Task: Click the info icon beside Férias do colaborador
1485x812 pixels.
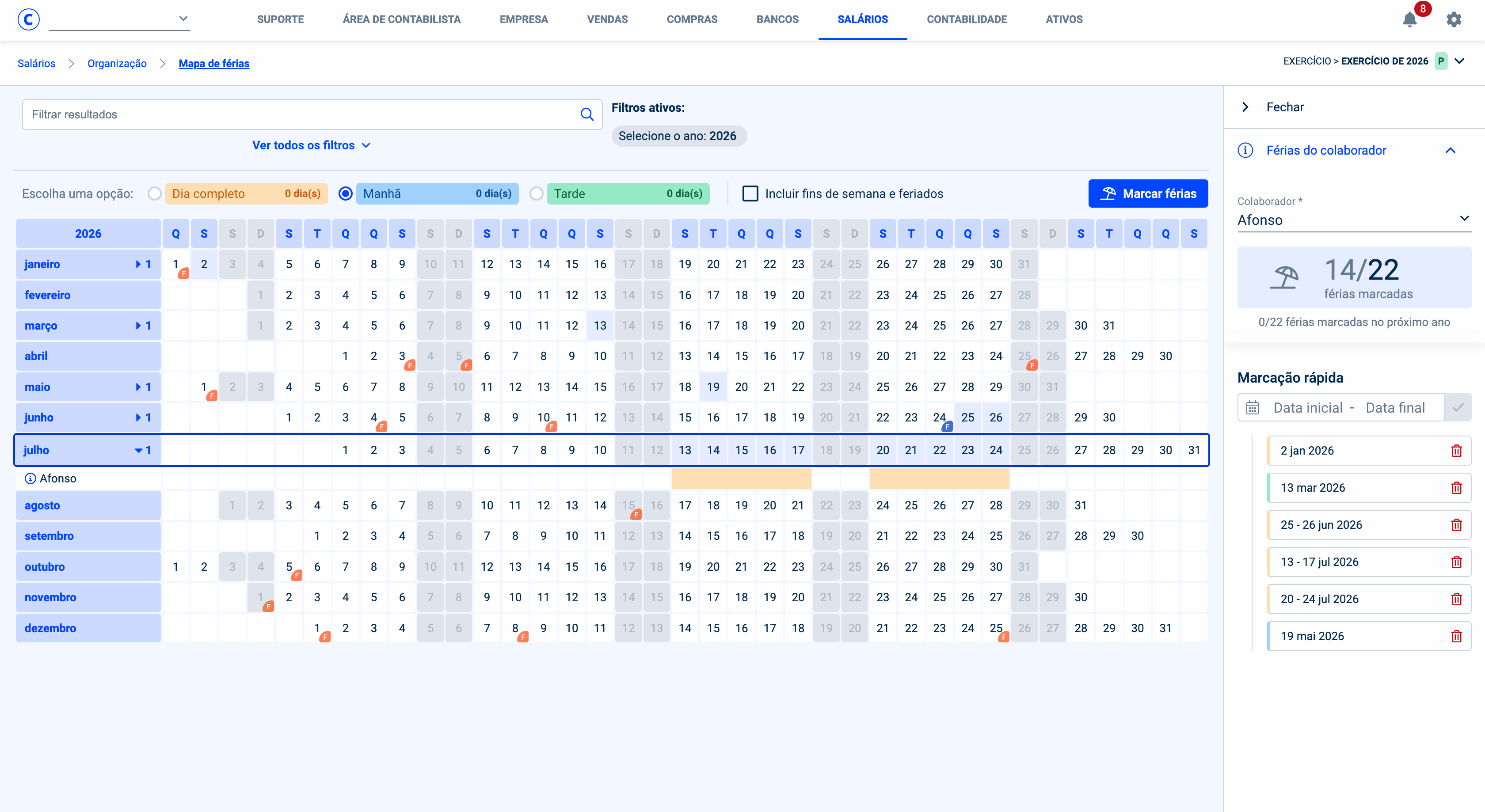Action: coord(1245,150)
